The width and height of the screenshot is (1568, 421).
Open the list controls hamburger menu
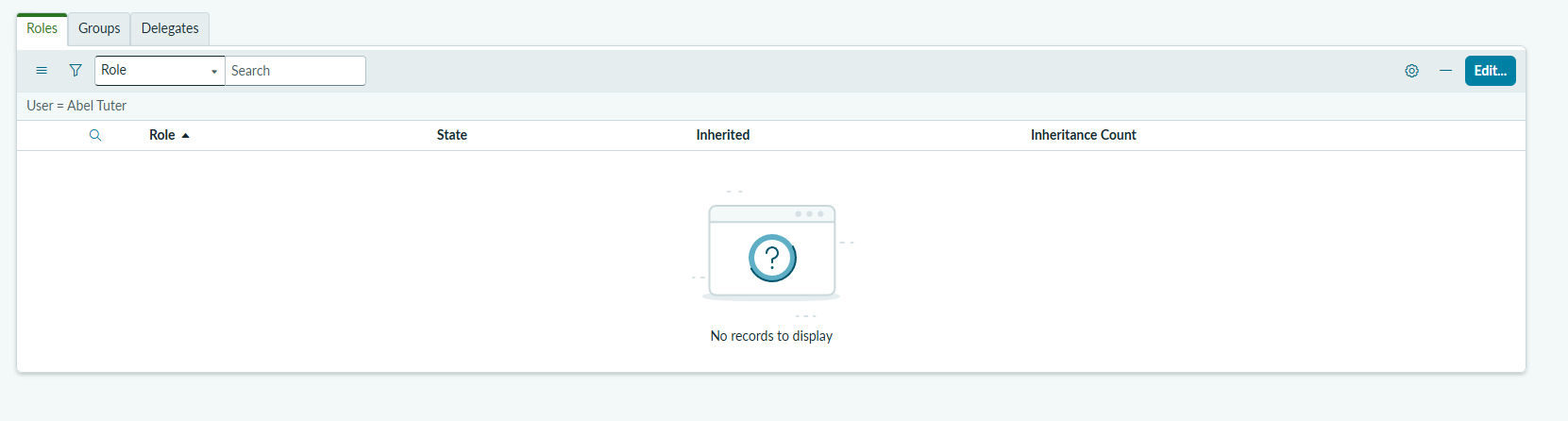(42, 71)
